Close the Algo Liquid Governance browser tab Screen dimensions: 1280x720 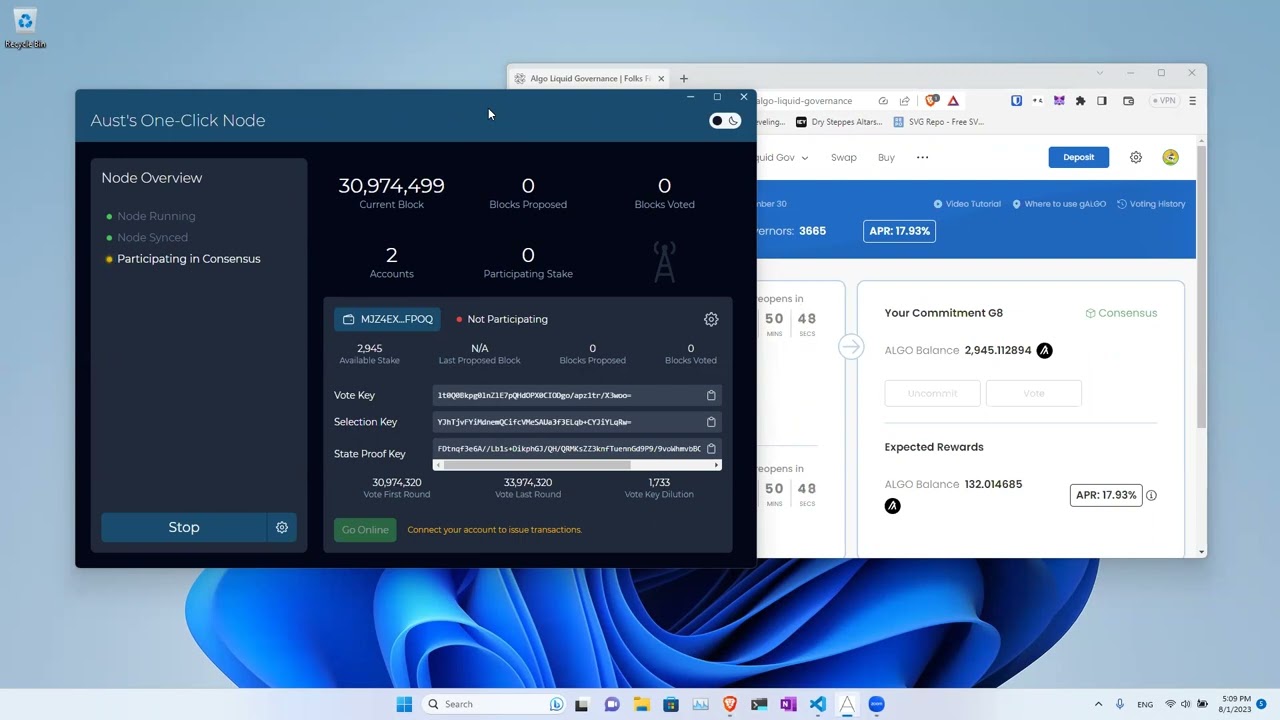coord(661,78)
